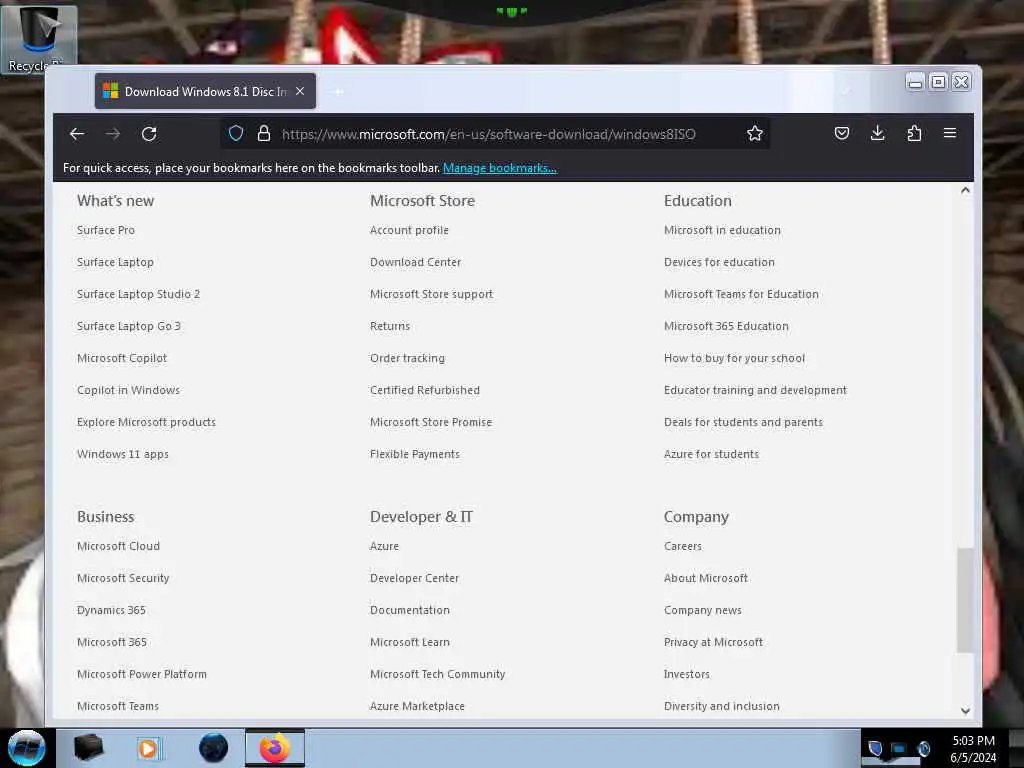Open the Manage bookmarks link

500,168
